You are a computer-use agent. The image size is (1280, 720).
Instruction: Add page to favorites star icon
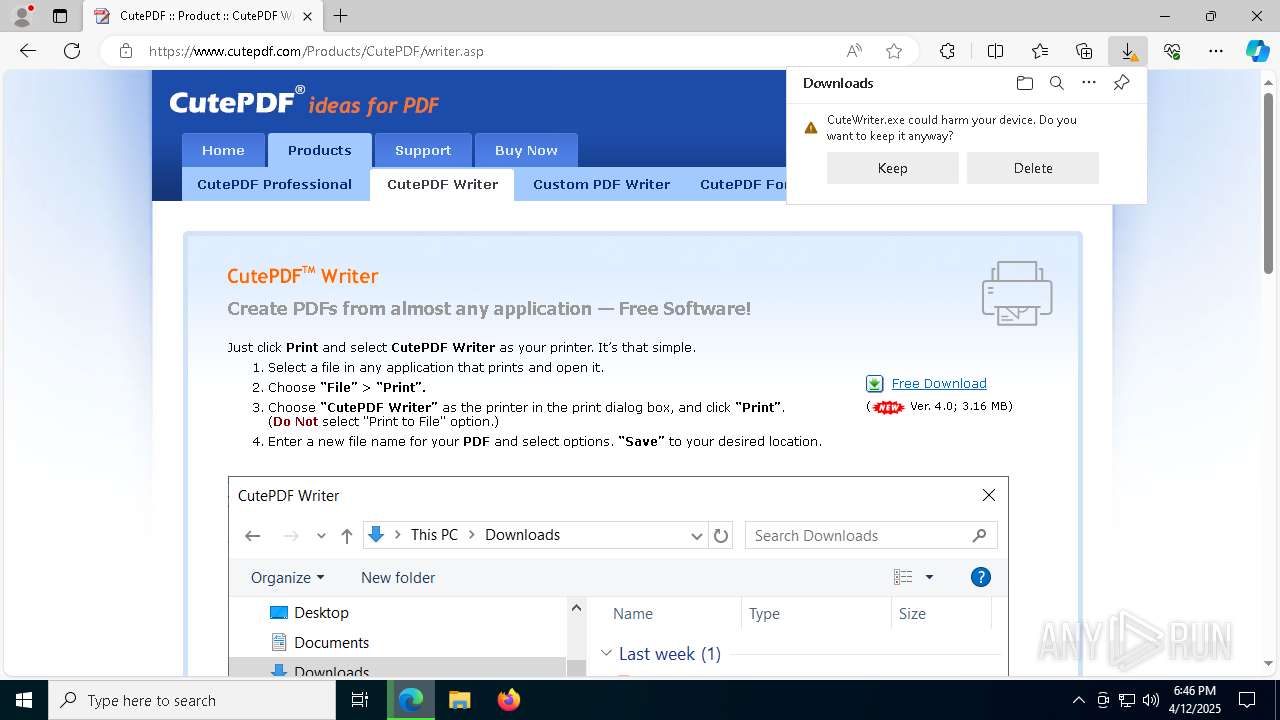tap(894, 51)
